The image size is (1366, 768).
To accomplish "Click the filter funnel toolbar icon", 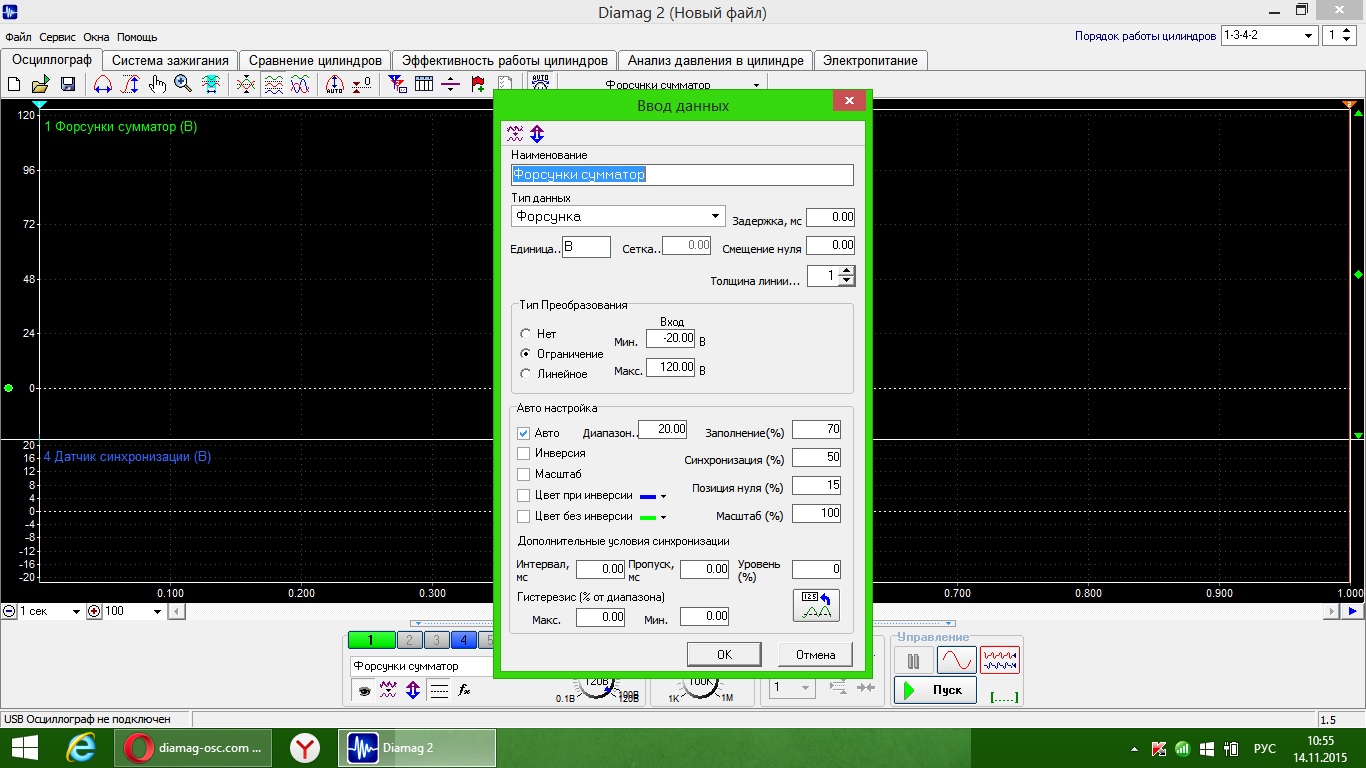I will 397,85.
